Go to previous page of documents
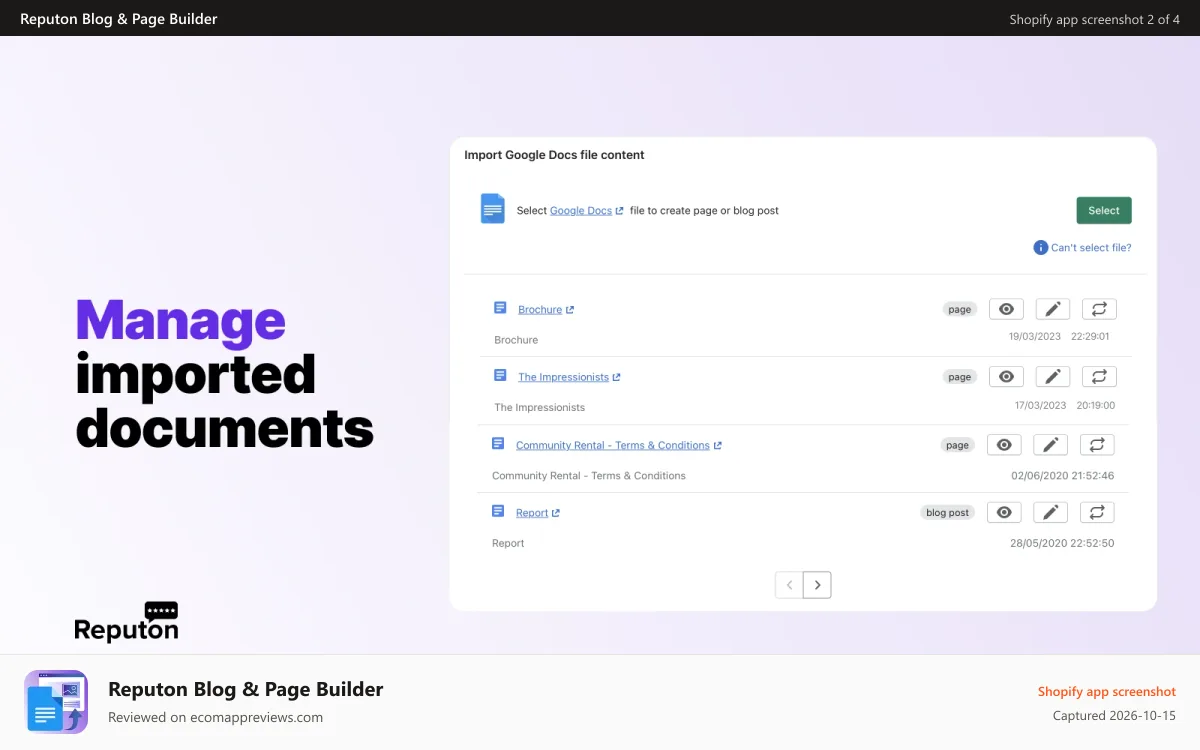 point(789,585)
